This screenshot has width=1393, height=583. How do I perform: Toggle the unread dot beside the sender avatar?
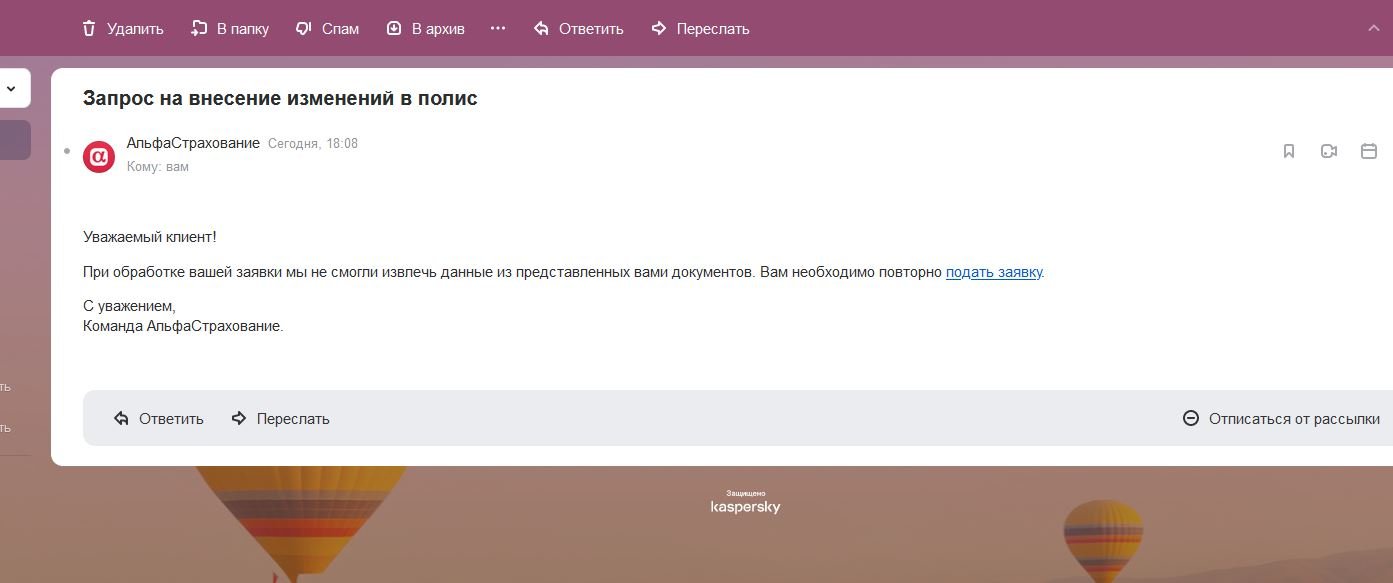67,152
